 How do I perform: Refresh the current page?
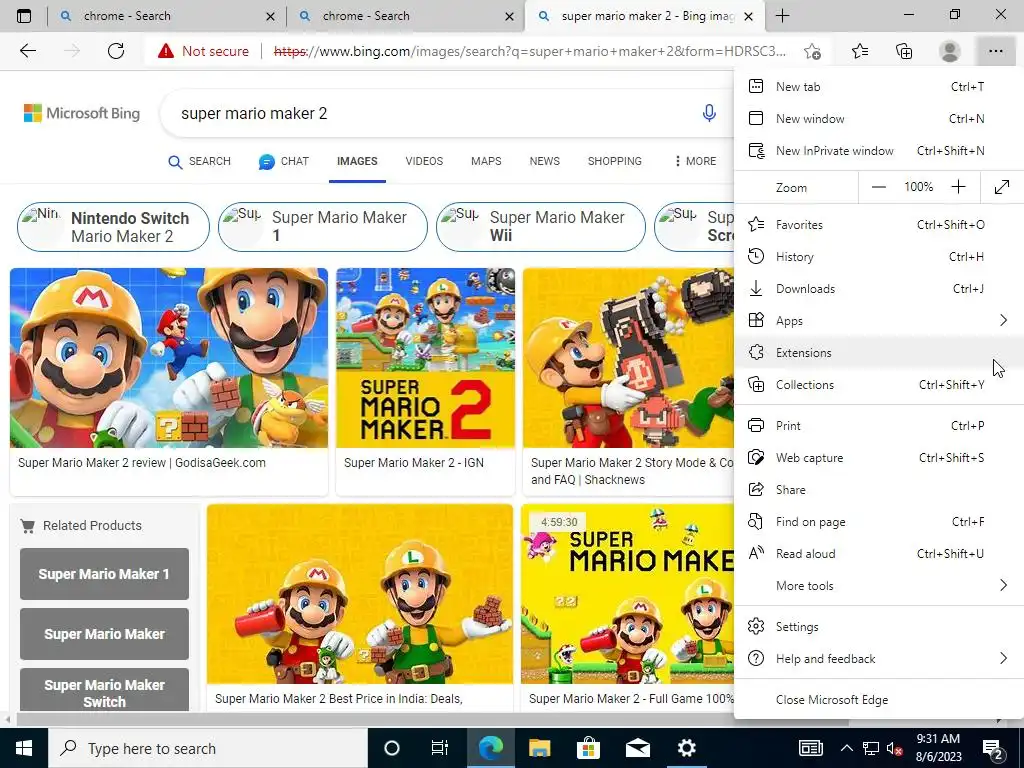[116, 51]
